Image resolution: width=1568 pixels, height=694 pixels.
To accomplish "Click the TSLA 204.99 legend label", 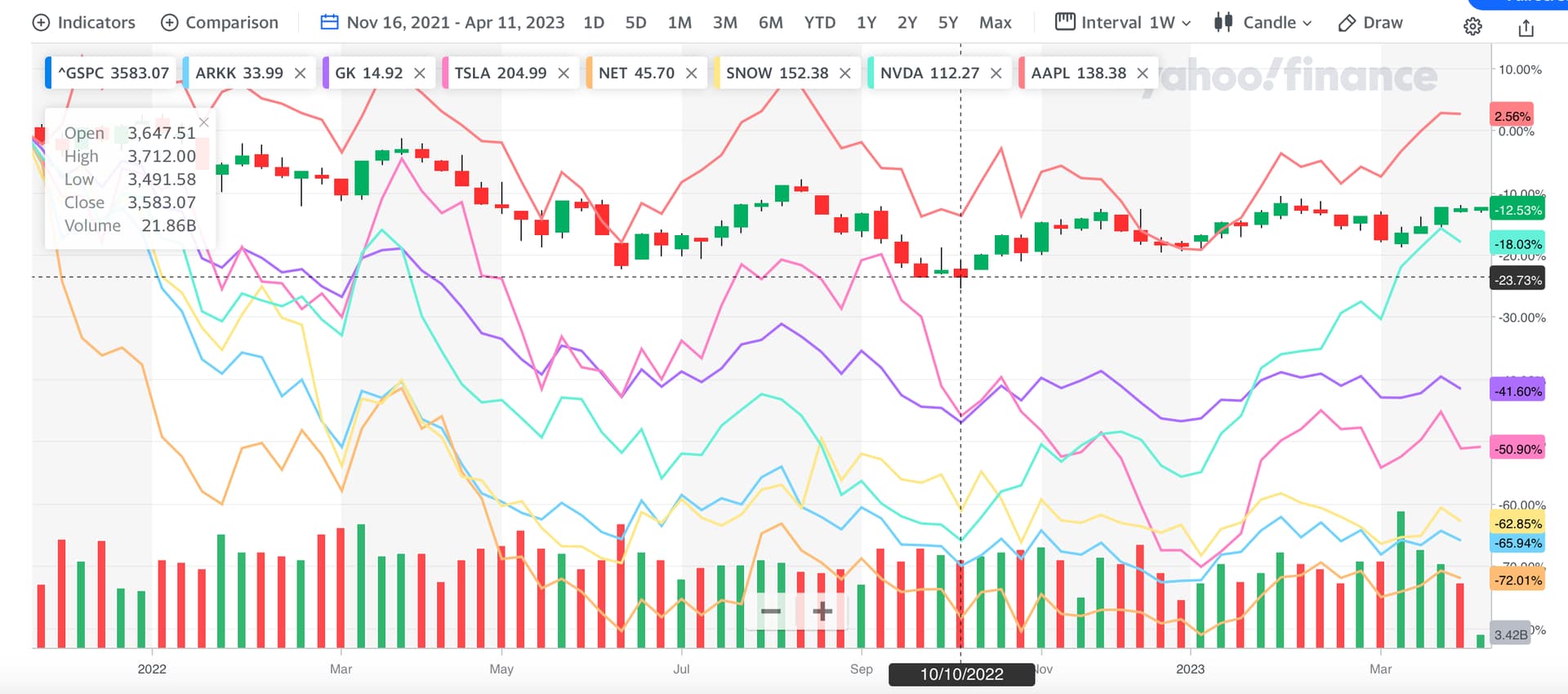I will [x=501, y=73].
